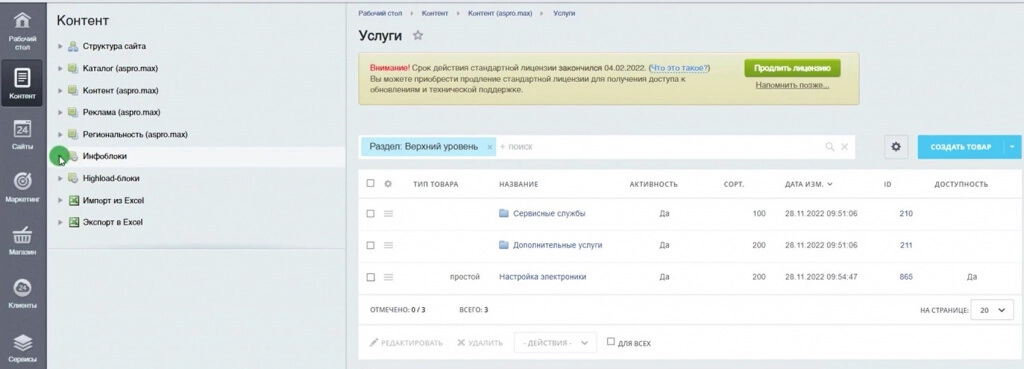Open the Настройка электроники item link

click(543, 277)
